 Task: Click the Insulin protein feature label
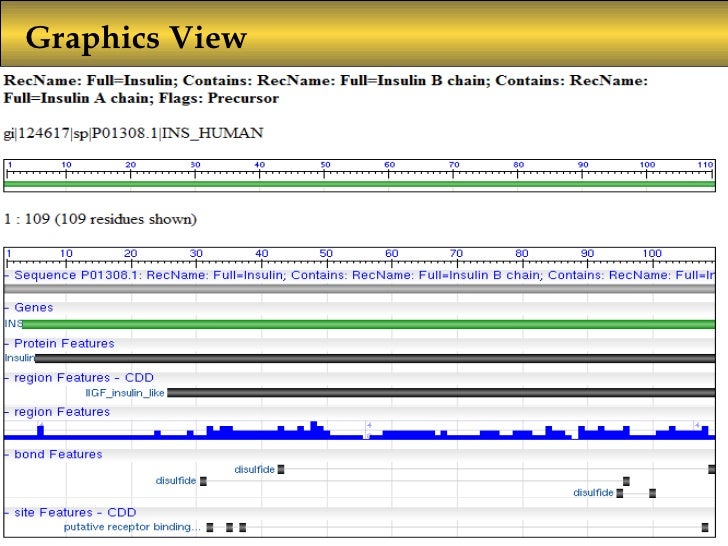20,358
